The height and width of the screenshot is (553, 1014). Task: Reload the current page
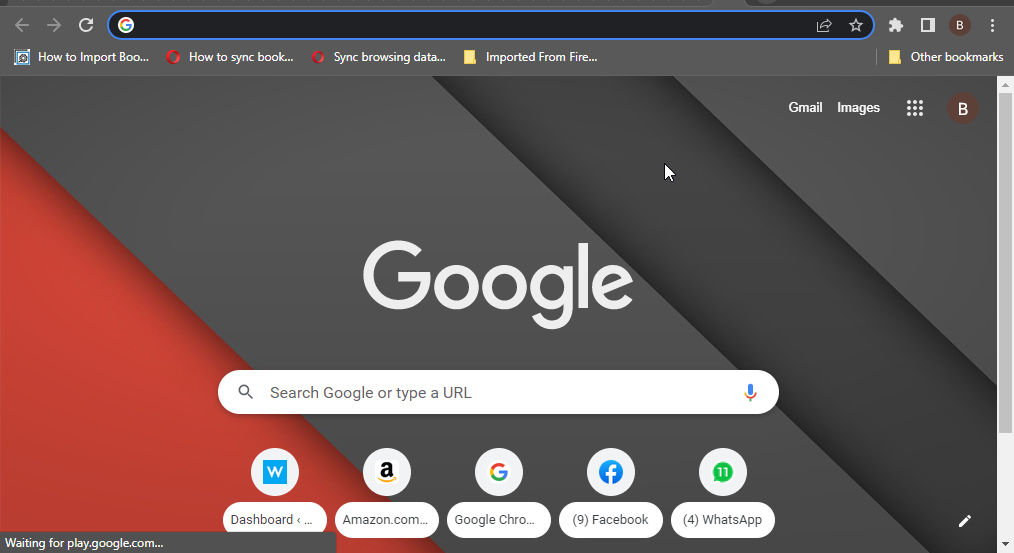(x=86, y=25)
